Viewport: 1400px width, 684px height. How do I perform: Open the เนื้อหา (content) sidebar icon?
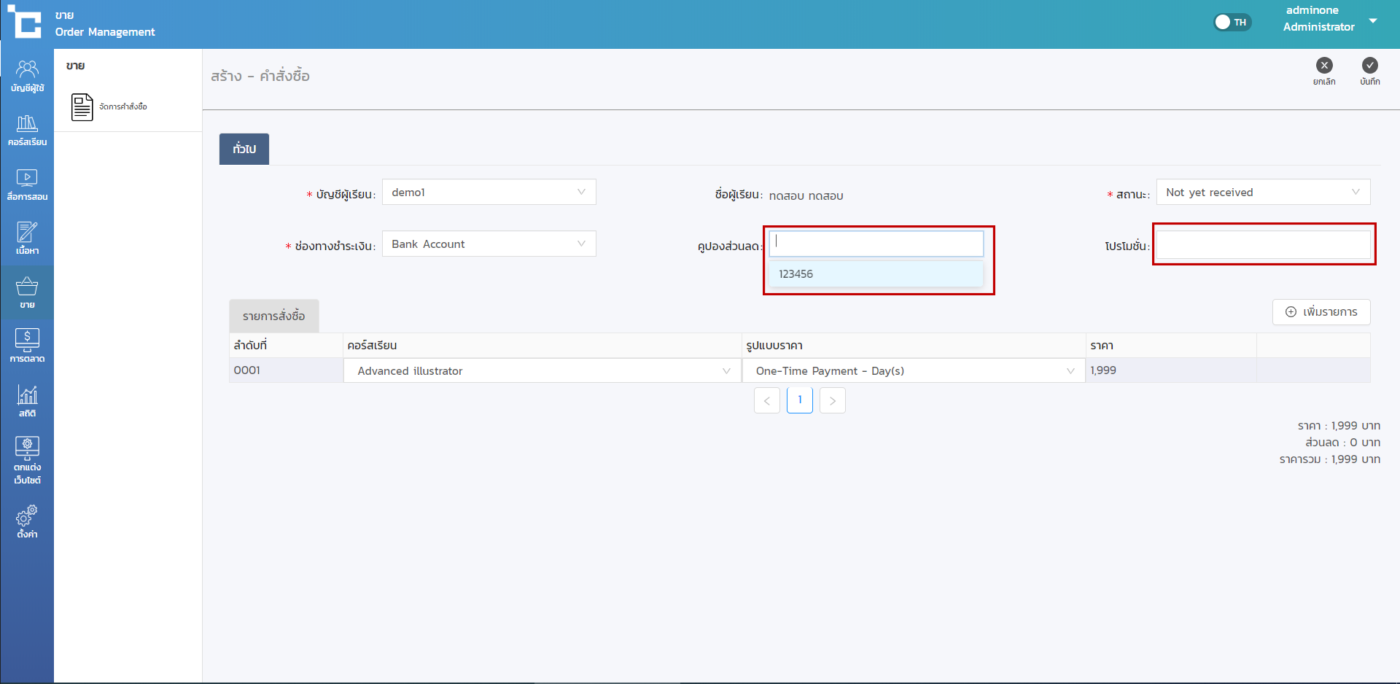(27, 234)
